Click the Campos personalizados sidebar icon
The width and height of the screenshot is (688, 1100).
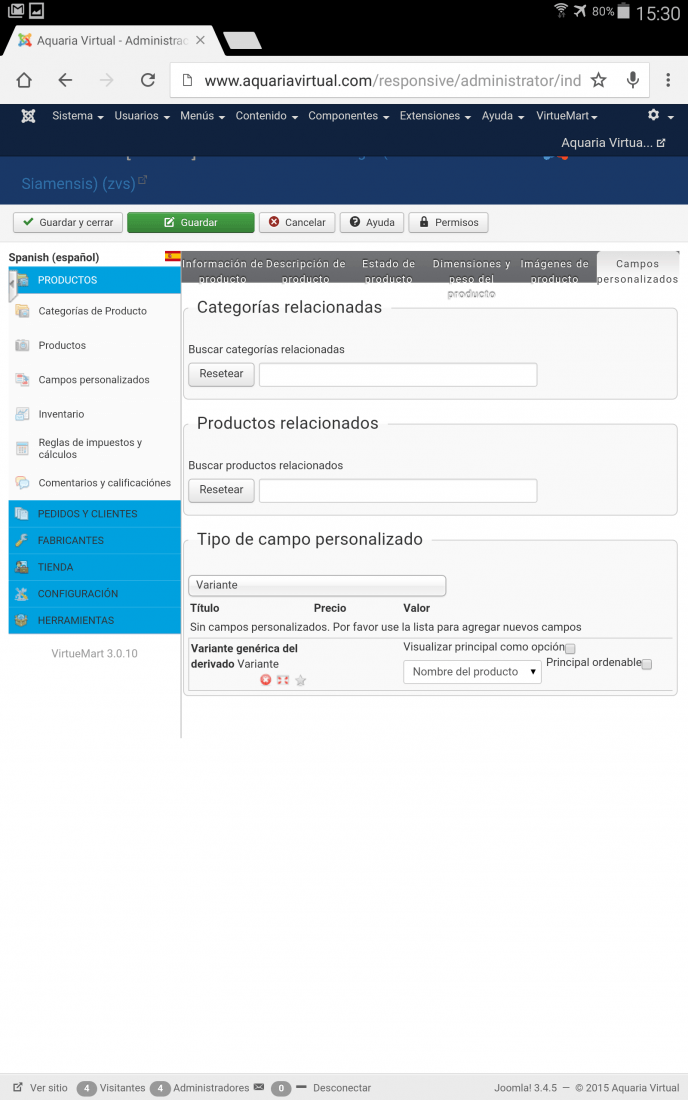(x=22, y=380)
